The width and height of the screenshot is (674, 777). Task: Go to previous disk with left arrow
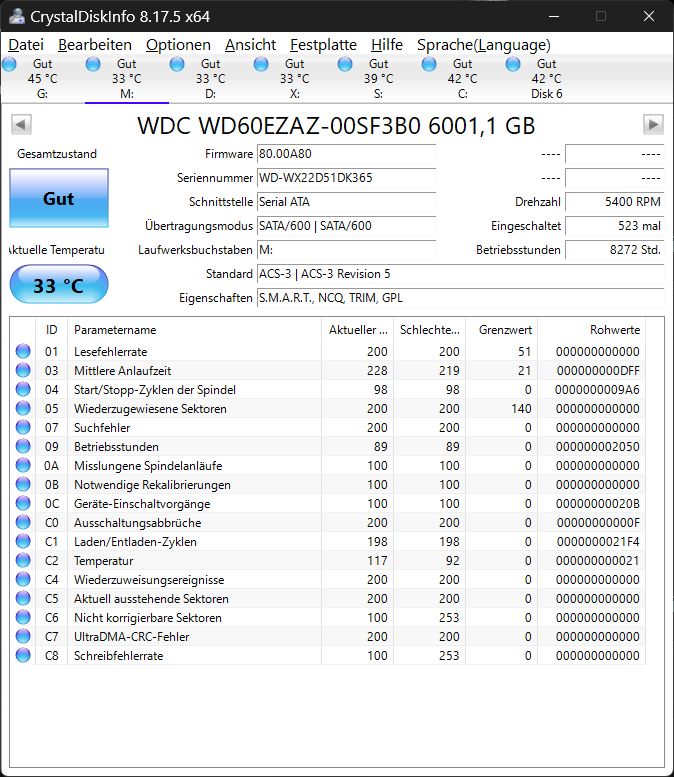(21, 124)
